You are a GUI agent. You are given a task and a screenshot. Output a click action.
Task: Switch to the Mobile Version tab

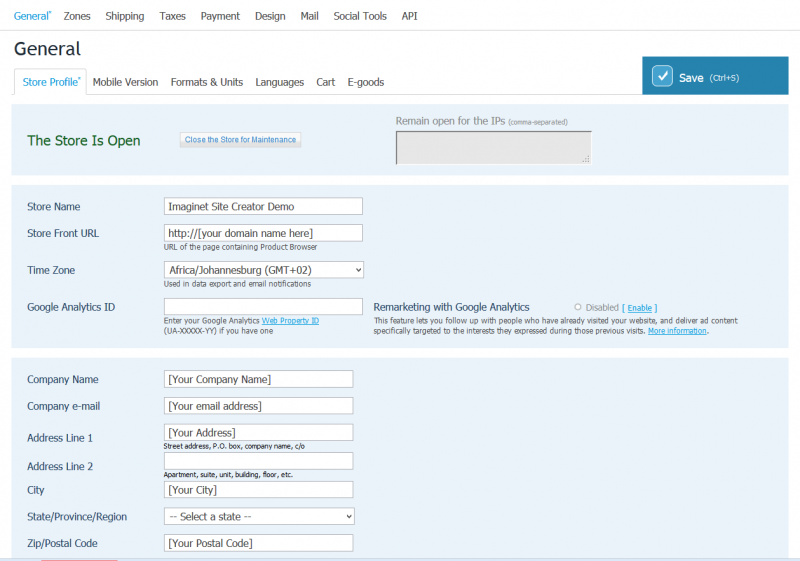click(126, 82)
